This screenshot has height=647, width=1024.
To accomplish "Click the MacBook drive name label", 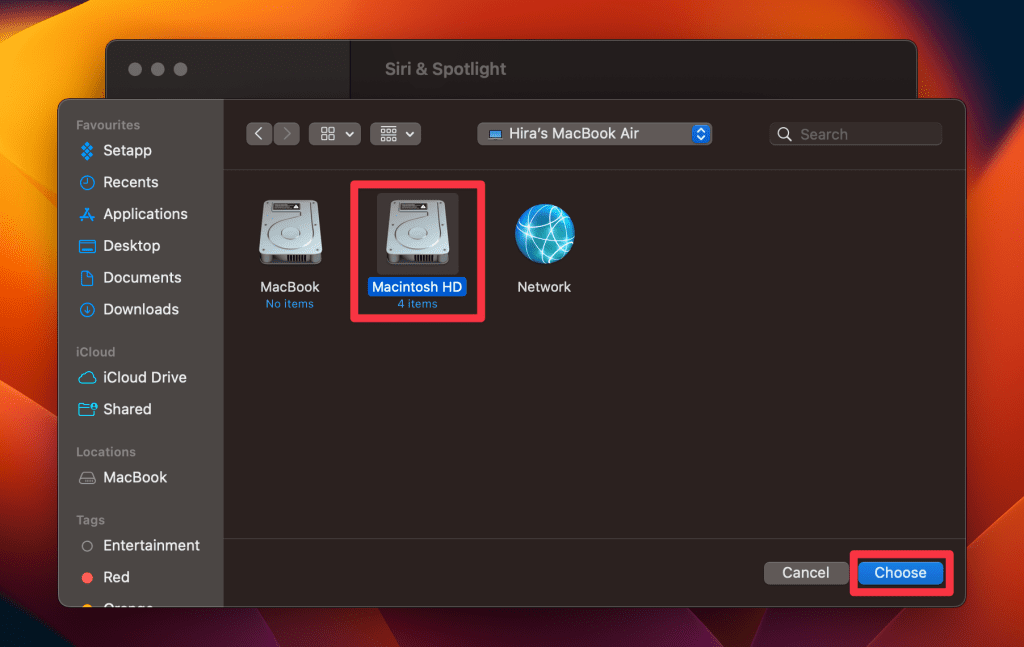I will [290, 287].
